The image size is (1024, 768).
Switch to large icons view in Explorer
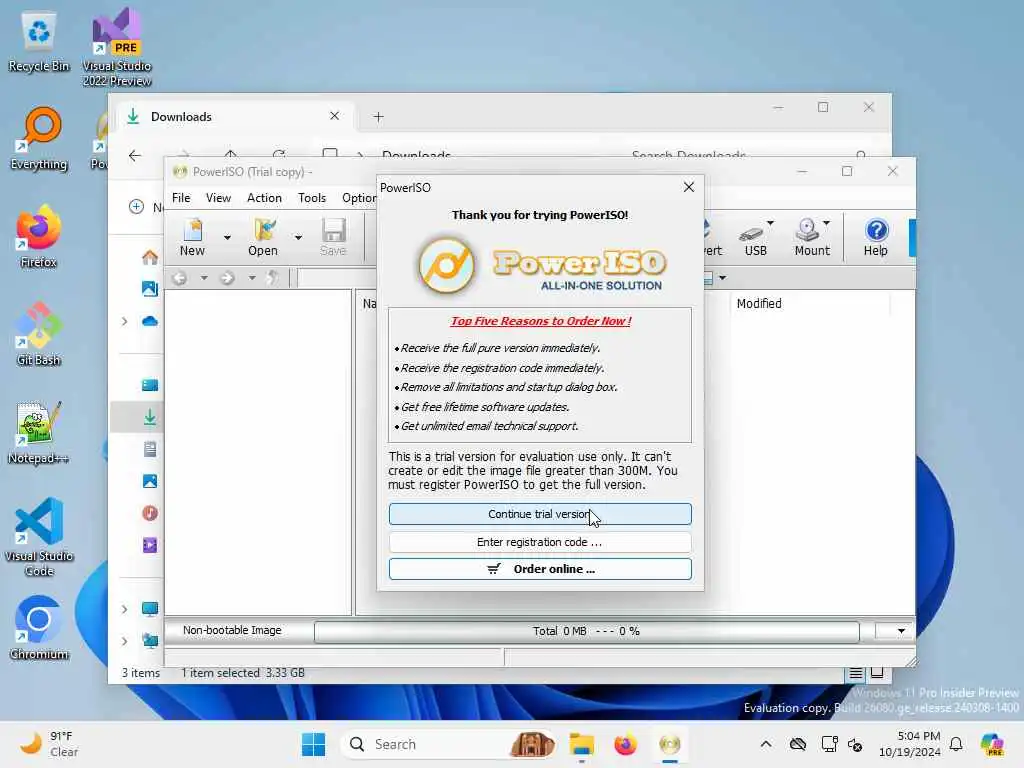coord(877,673)
